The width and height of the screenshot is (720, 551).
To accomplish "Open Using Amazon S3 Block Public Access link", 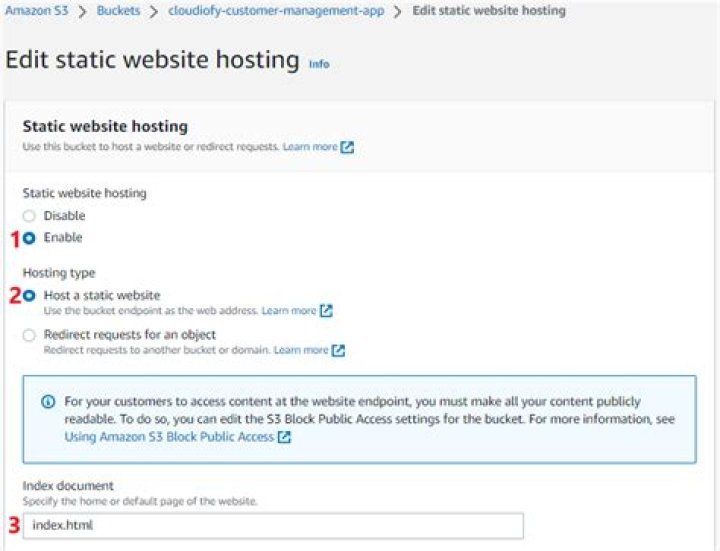I will [x=169, y=437].
